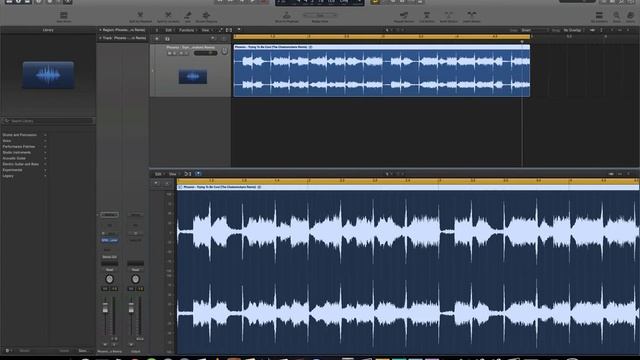Open the tracks area Functions menu
The image size is (640, 360).
[187, 30]
